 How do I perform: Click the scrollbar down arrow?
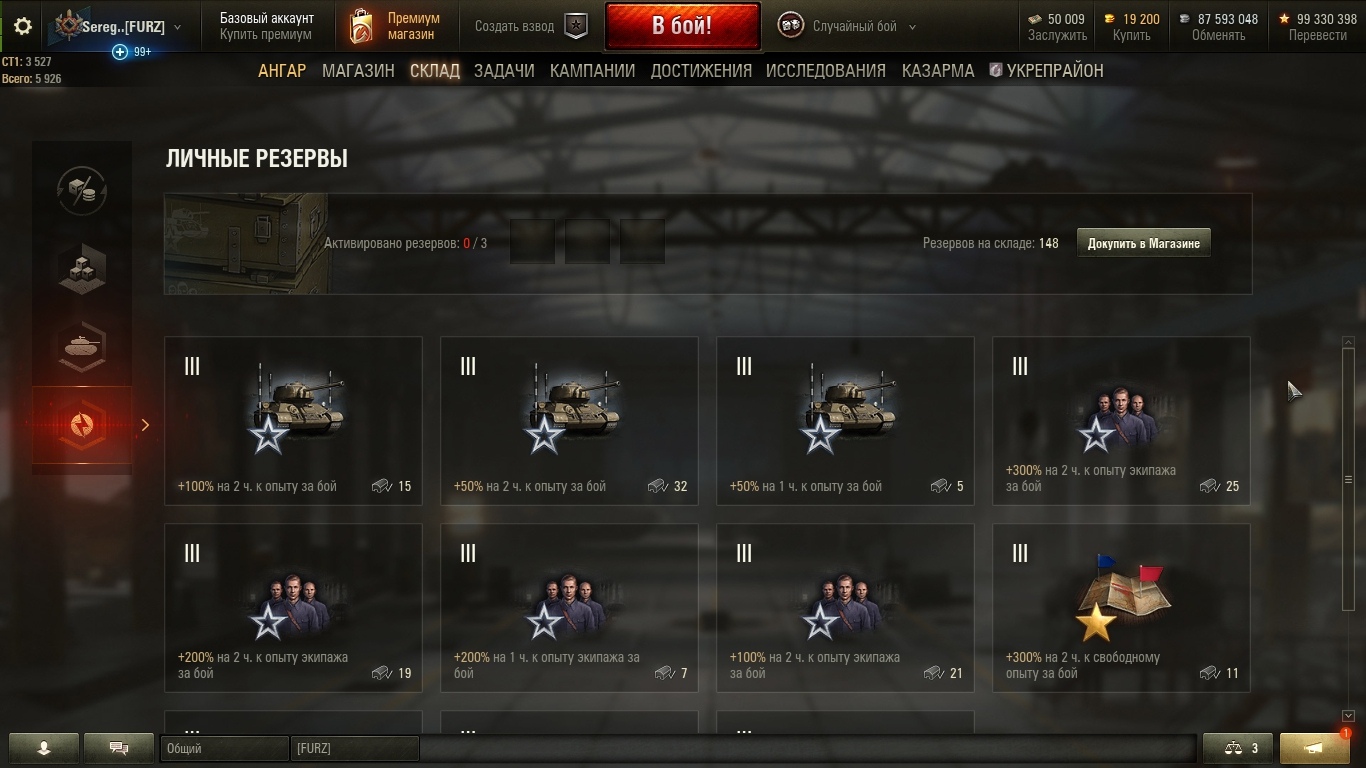click(1348, 716)
